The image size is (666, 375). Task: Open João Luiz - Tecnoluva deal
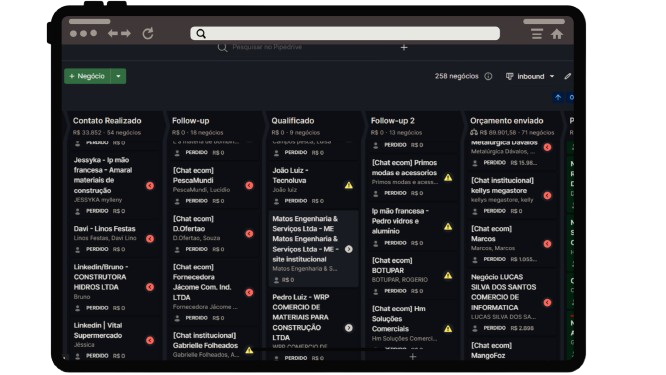pyautogui.click(x=312, y=185)
